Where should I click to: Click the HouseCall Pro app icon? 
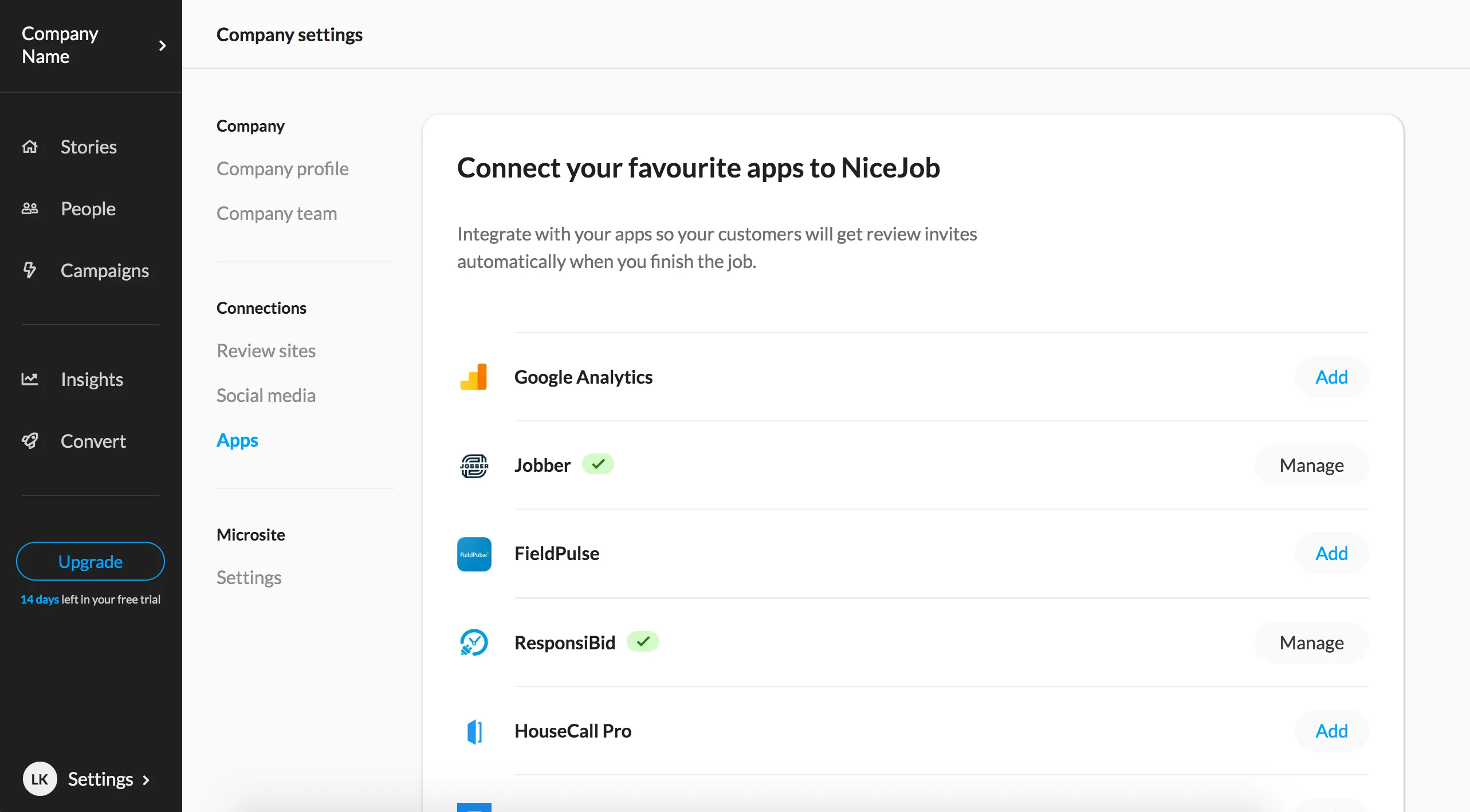(x=474, y=731)
